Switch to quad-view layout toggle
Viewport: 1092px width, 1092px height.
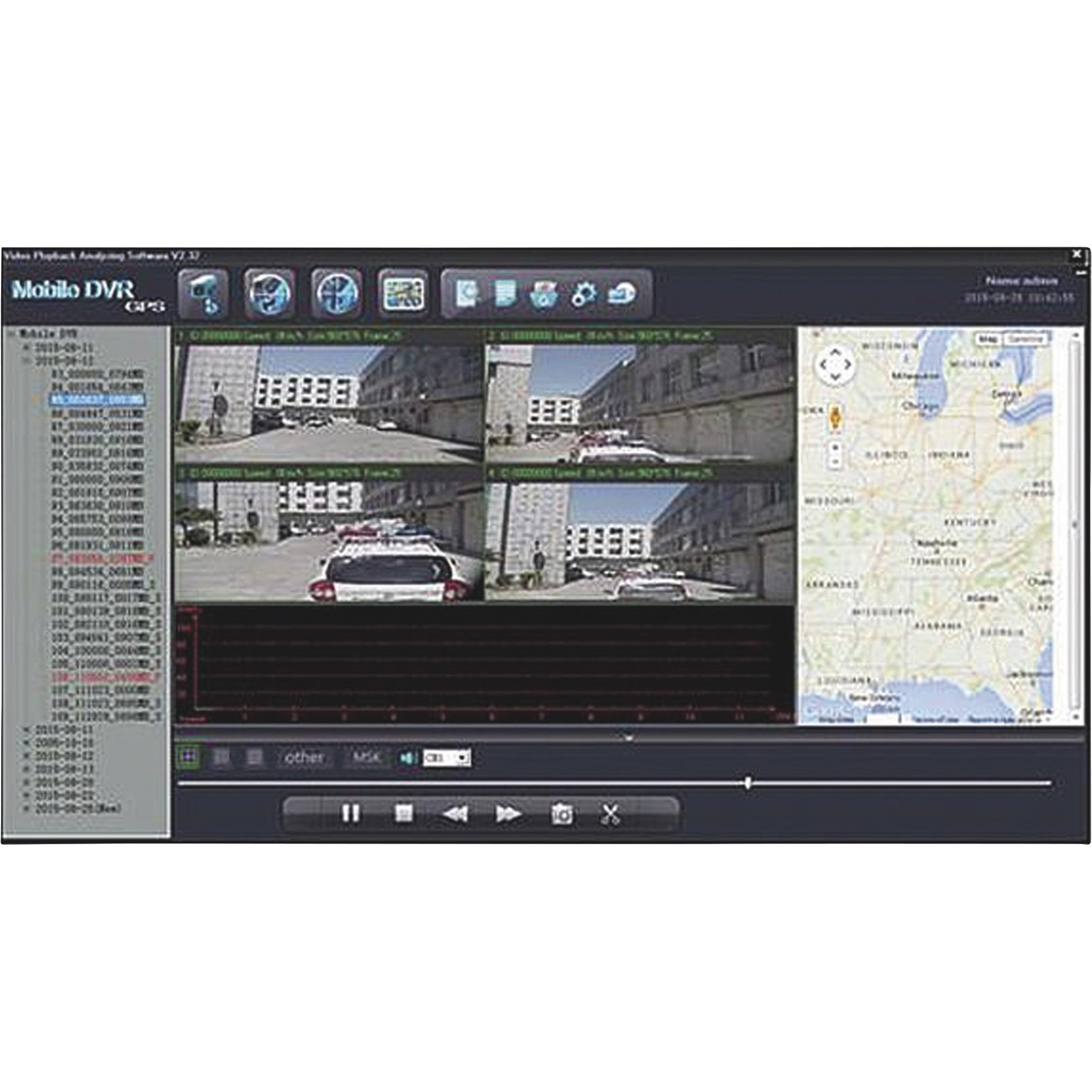[188, 755]
